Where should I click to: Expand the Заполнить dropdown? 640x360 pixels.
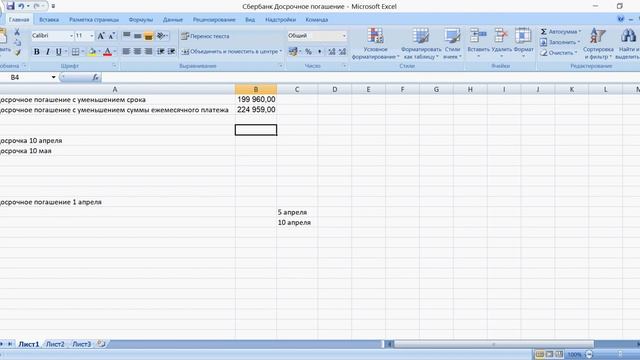tap(578, 42)
